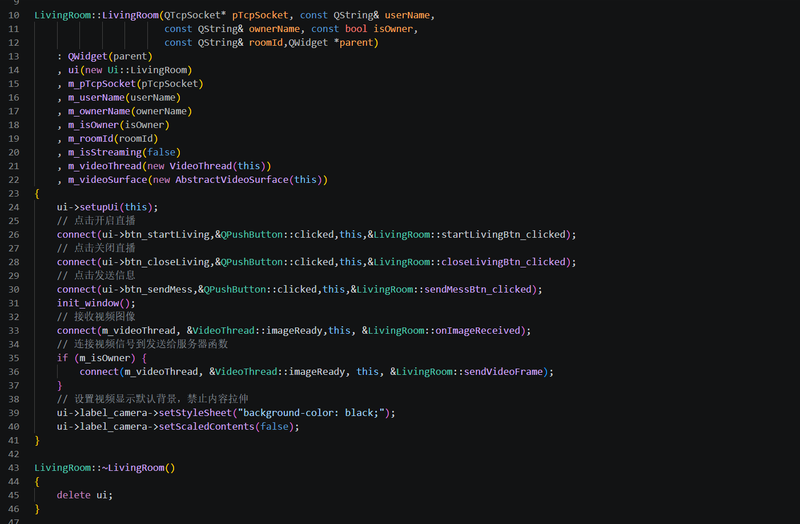Click the setupUi call
Viewport: 800px width, 524px height.
coord(99,207)
